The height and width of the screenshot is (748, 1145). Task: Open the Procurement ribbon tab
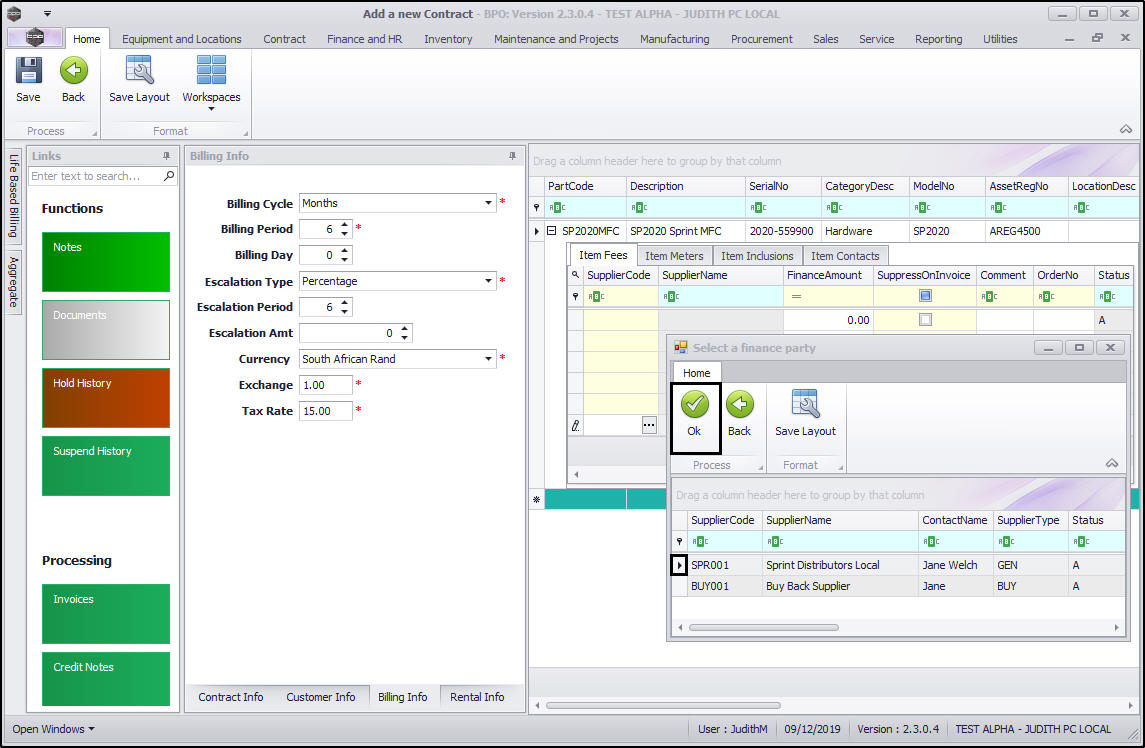click(762, 39)
